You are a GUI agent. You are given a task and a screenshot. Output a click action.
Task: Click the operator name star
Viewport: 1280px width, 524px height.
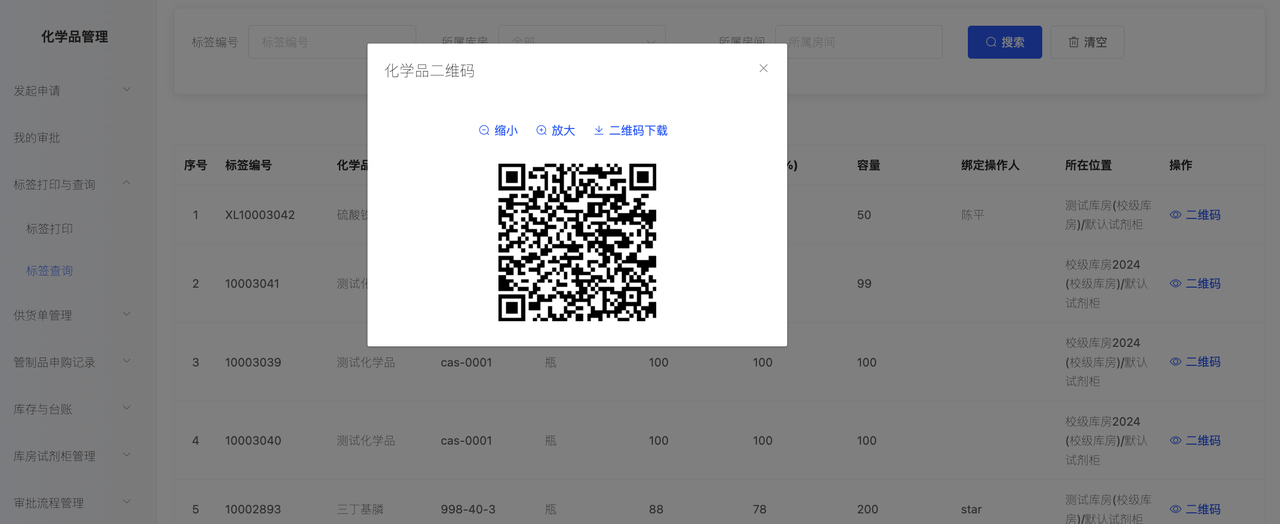click(971, 509)
